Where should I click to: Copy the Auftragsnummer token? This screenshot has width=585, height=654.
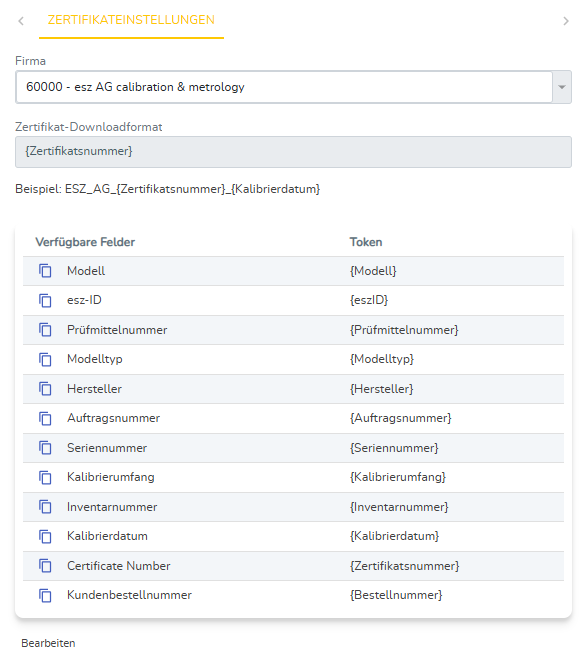pos(45,418)
